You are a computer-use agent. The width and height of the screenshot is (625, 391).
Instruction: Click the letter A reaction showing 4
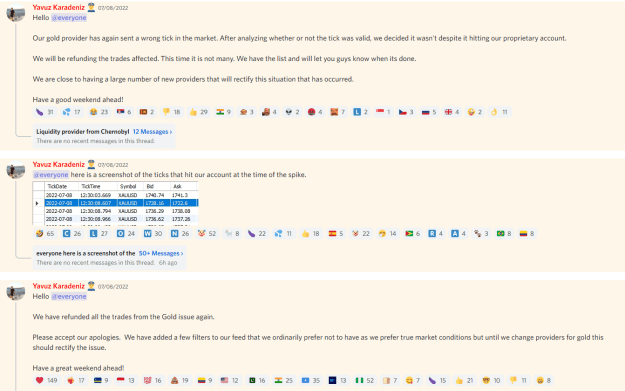(x=458, y=234)
